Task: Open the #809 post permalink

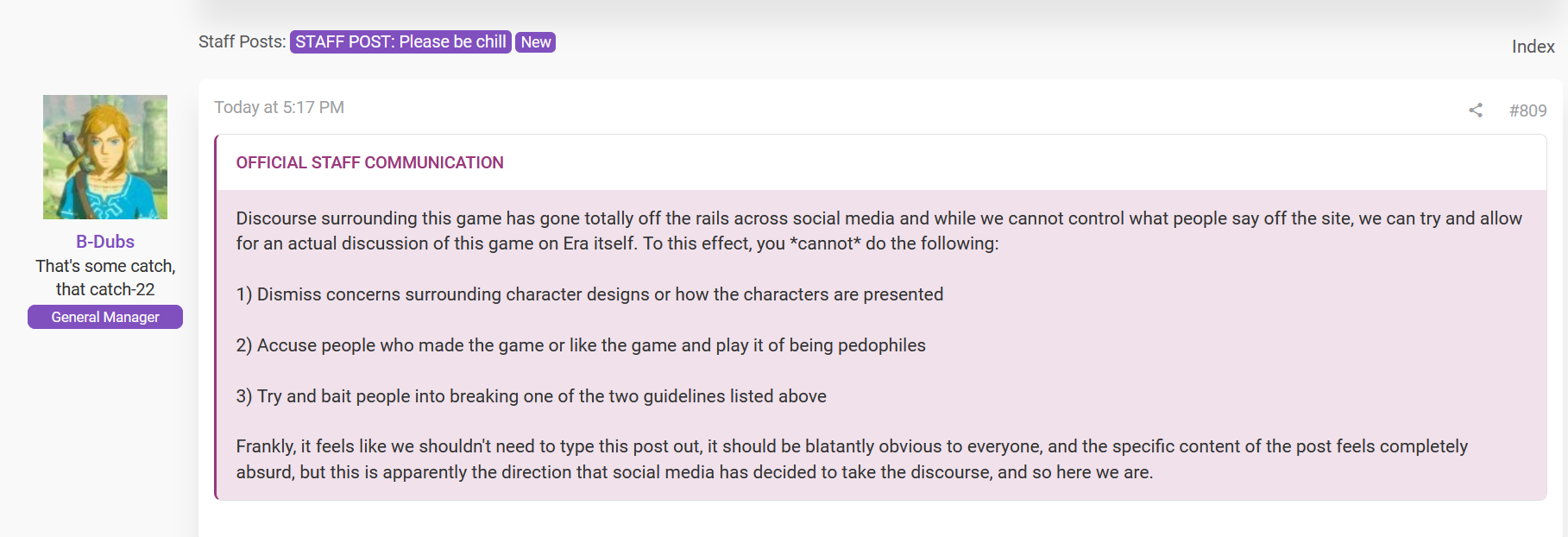Action: tap(1527, 111)
